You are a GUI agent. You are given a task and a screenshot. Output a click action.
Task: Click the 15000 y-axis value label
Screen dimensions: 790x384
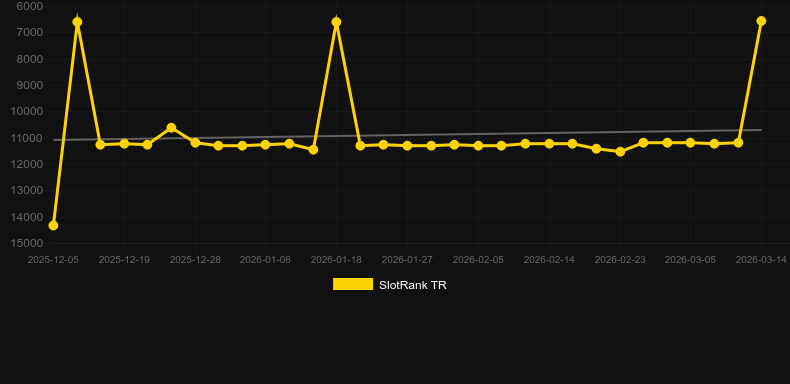(x=27, y=243)
